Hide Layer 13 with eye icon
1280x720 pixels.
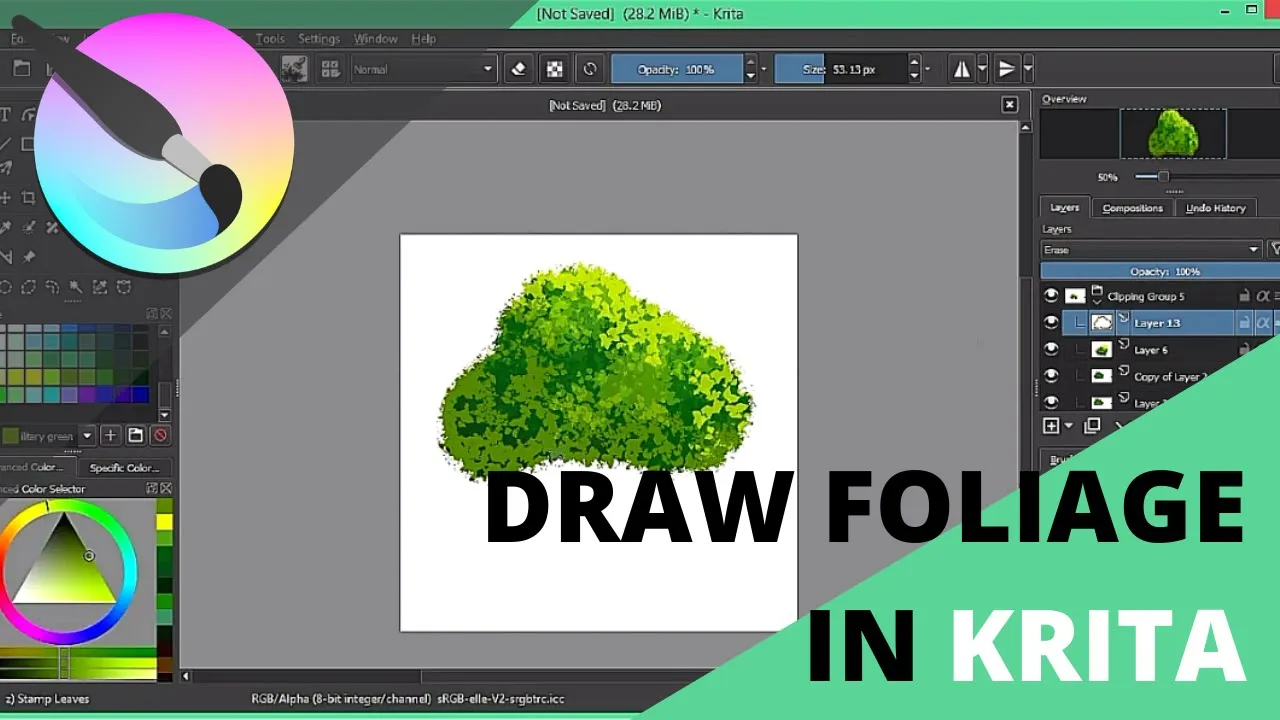coord(1050,322)
